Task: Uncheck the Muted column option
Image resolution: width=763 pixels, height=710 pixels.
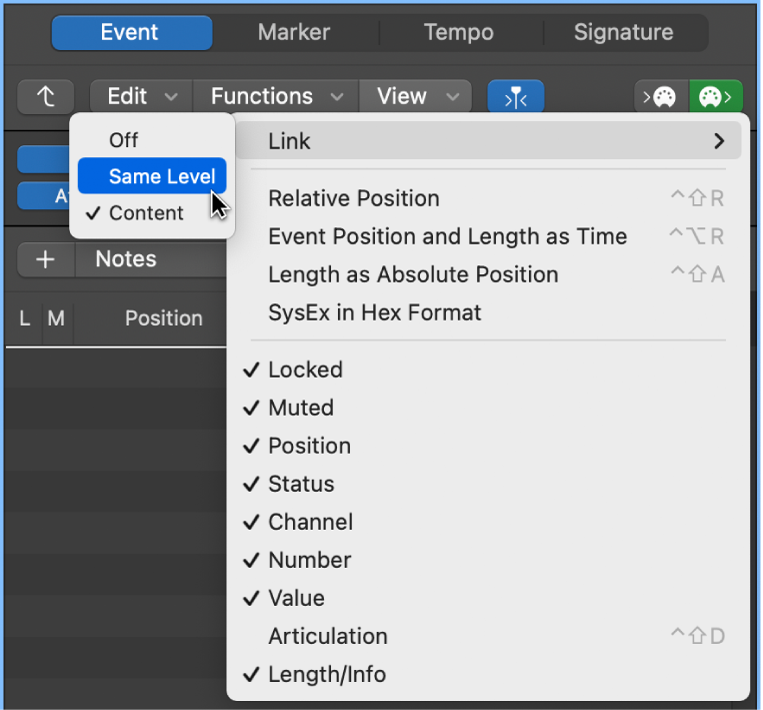Action: tap(300, 408)
